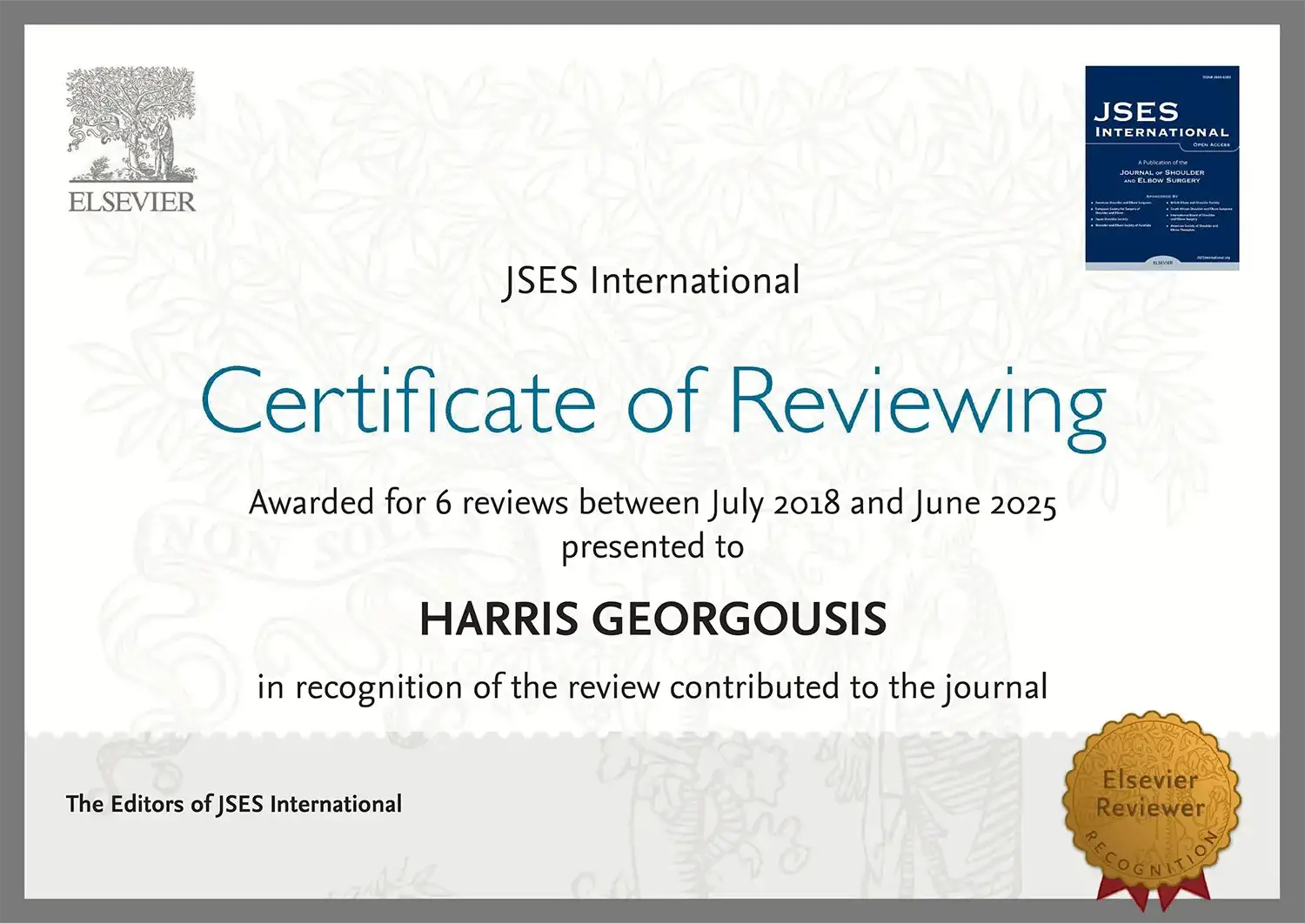Image resolution: width=1305 pixels, height=924 pixels.
Task: Click the ELSEVIER wordmark under the tree
Action: 132,203
